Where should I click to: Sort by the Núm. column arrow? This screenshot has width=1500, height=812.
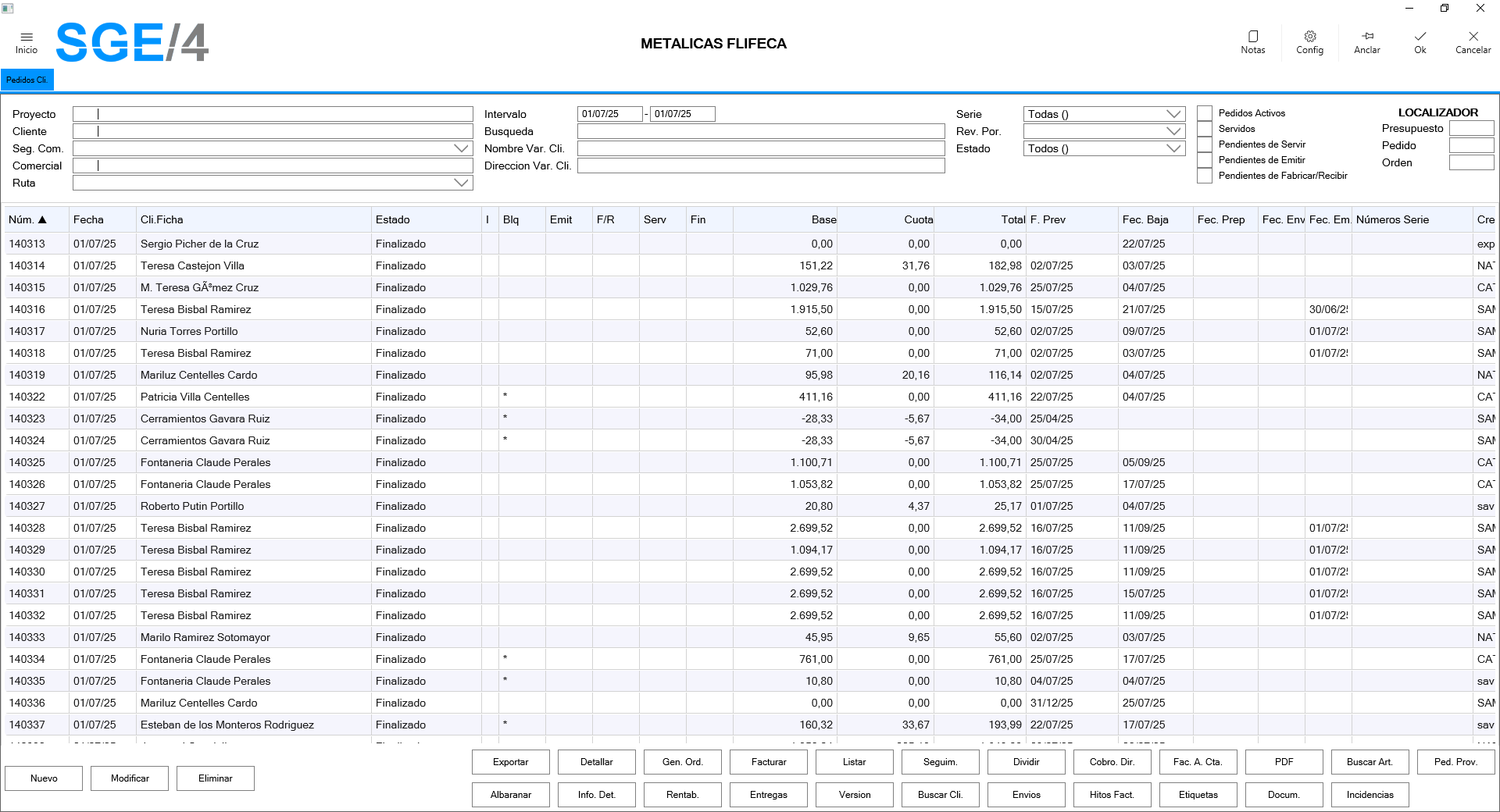click(x=42, y=220)
